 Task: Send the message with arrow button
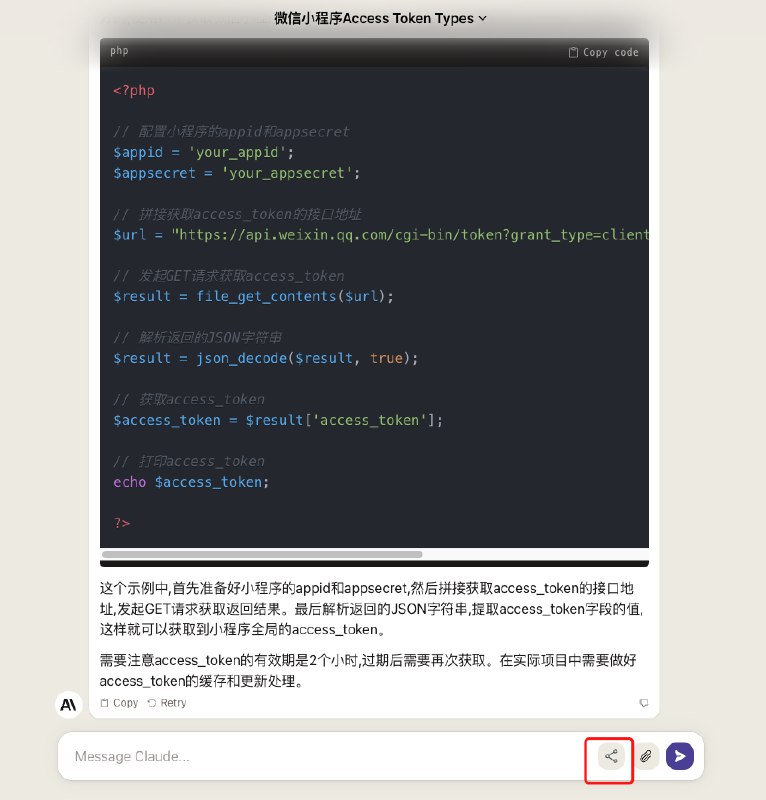680,756
